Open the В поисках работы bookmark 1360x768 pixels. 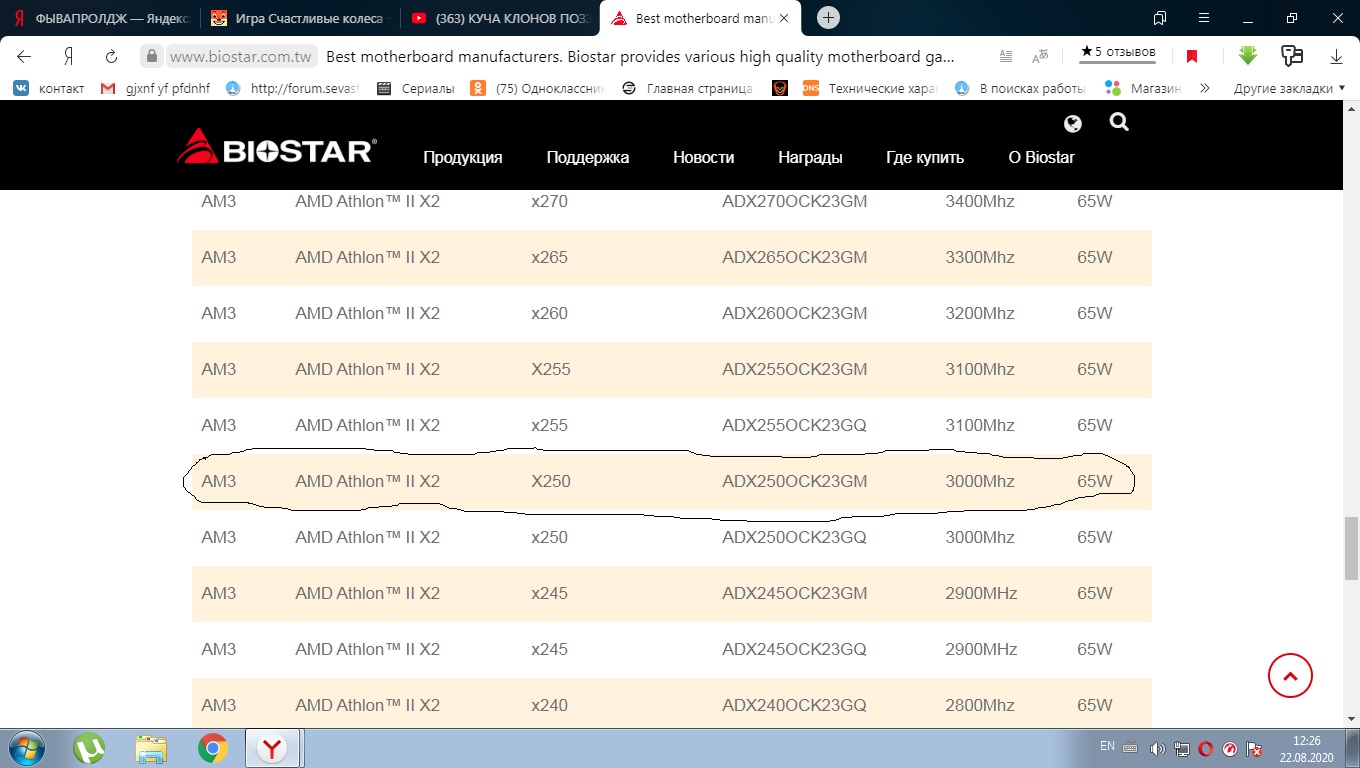click(x=1021, y=88)
